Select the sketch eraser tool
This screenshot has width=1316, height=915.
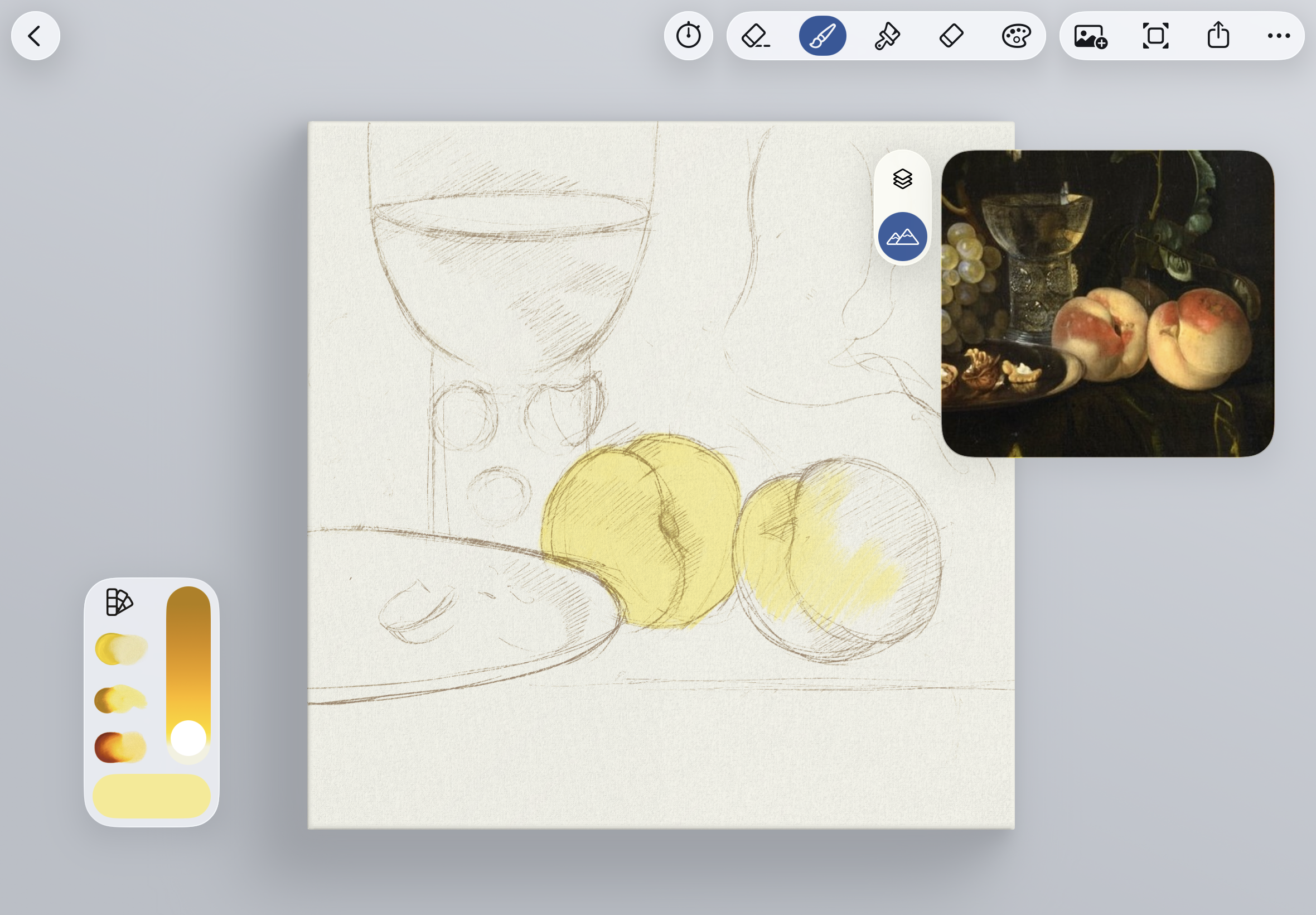point(755,36)
